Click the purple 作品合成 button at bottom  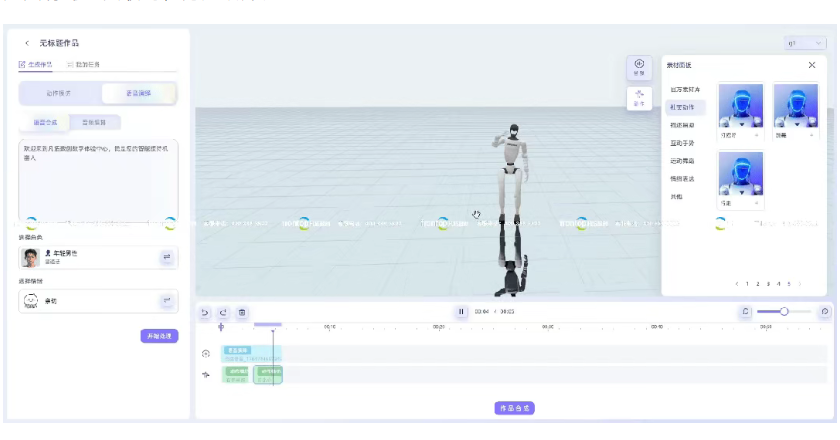[x=515, y=408]
